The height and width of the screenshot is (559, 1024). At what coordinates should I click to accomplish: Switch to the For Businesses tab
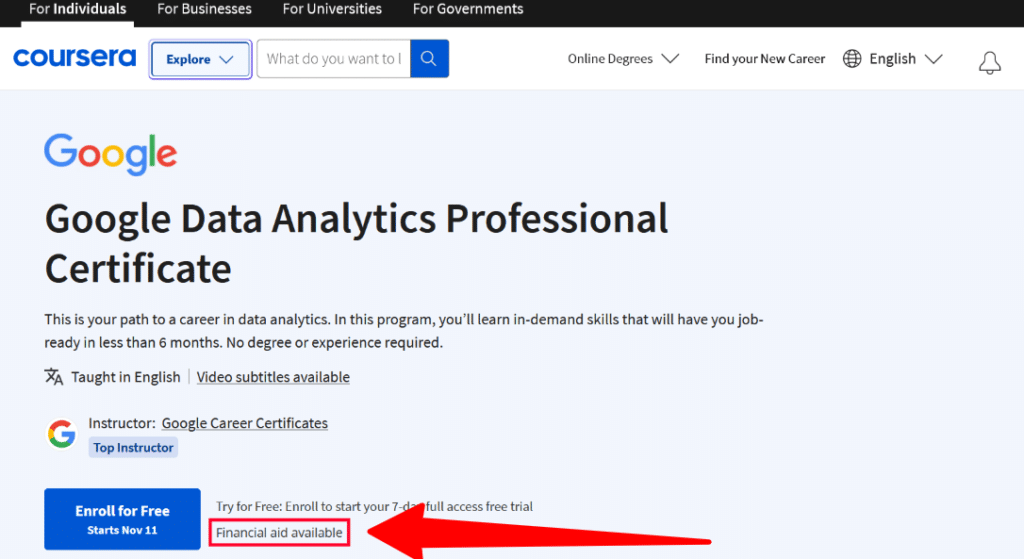pos(204,9)
